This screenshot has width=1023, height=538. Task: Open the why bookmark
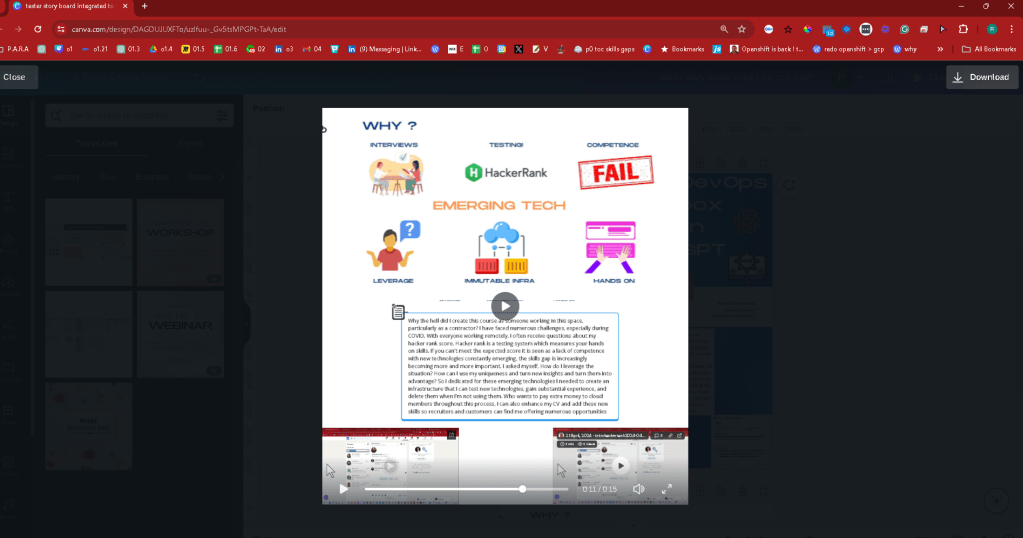tap(905, 49)
